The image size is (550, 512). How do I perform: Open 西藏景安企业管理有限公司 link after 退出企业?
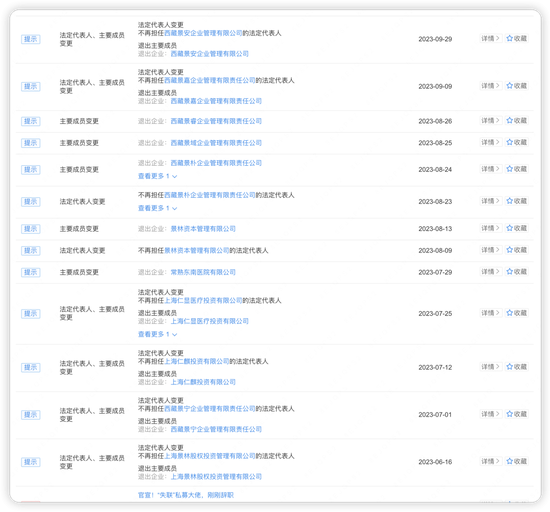(x=209, y=54)
